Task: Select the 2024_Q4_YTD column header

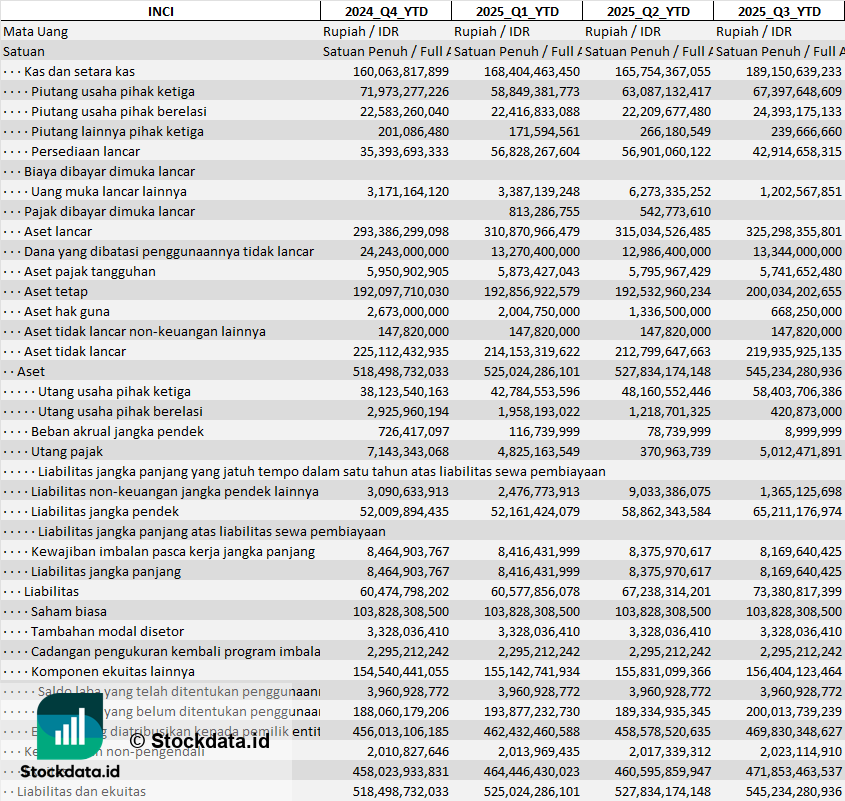Action: [385, 11]
